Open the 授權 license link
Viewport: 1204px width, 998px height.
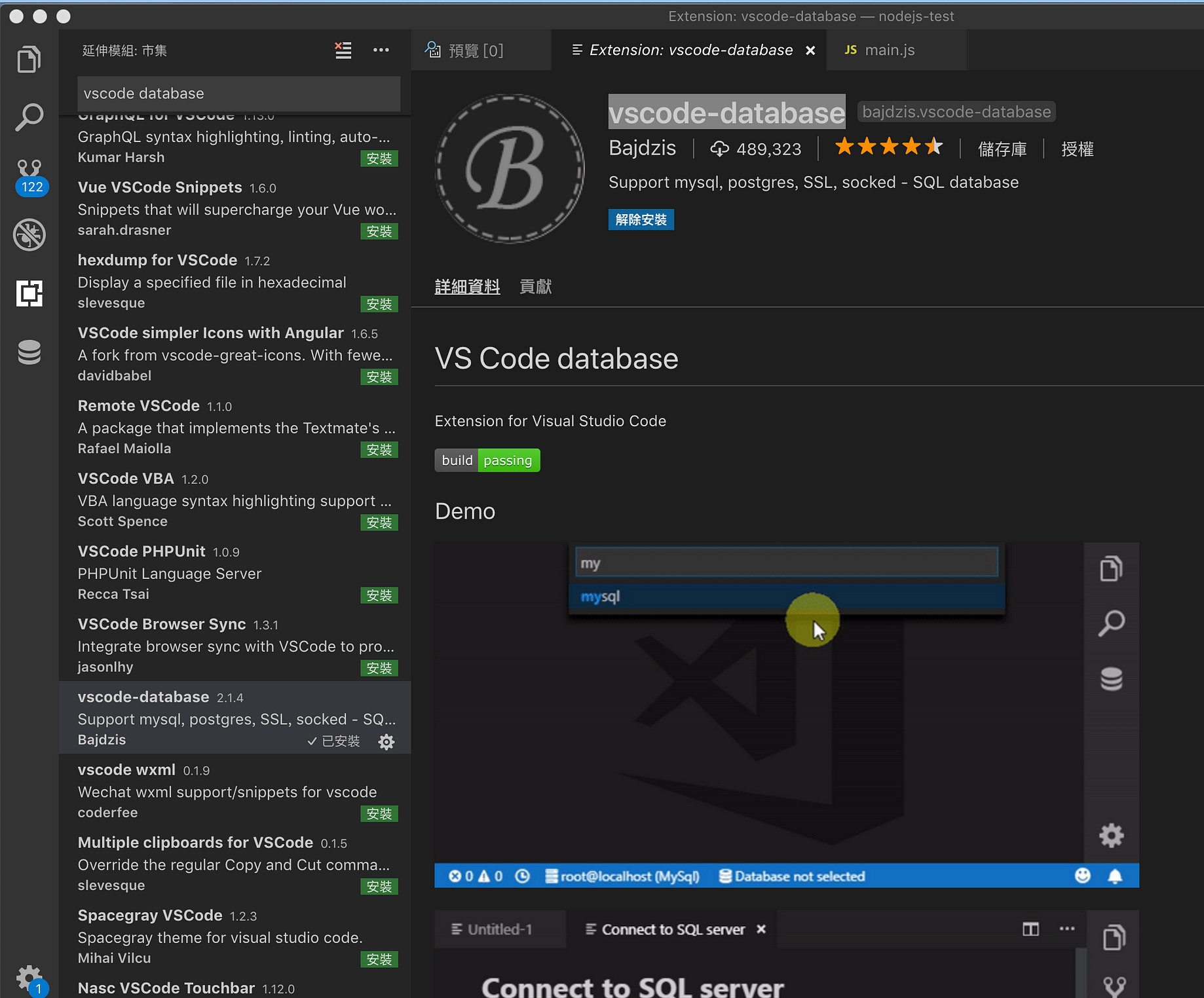coord(1078,149)
